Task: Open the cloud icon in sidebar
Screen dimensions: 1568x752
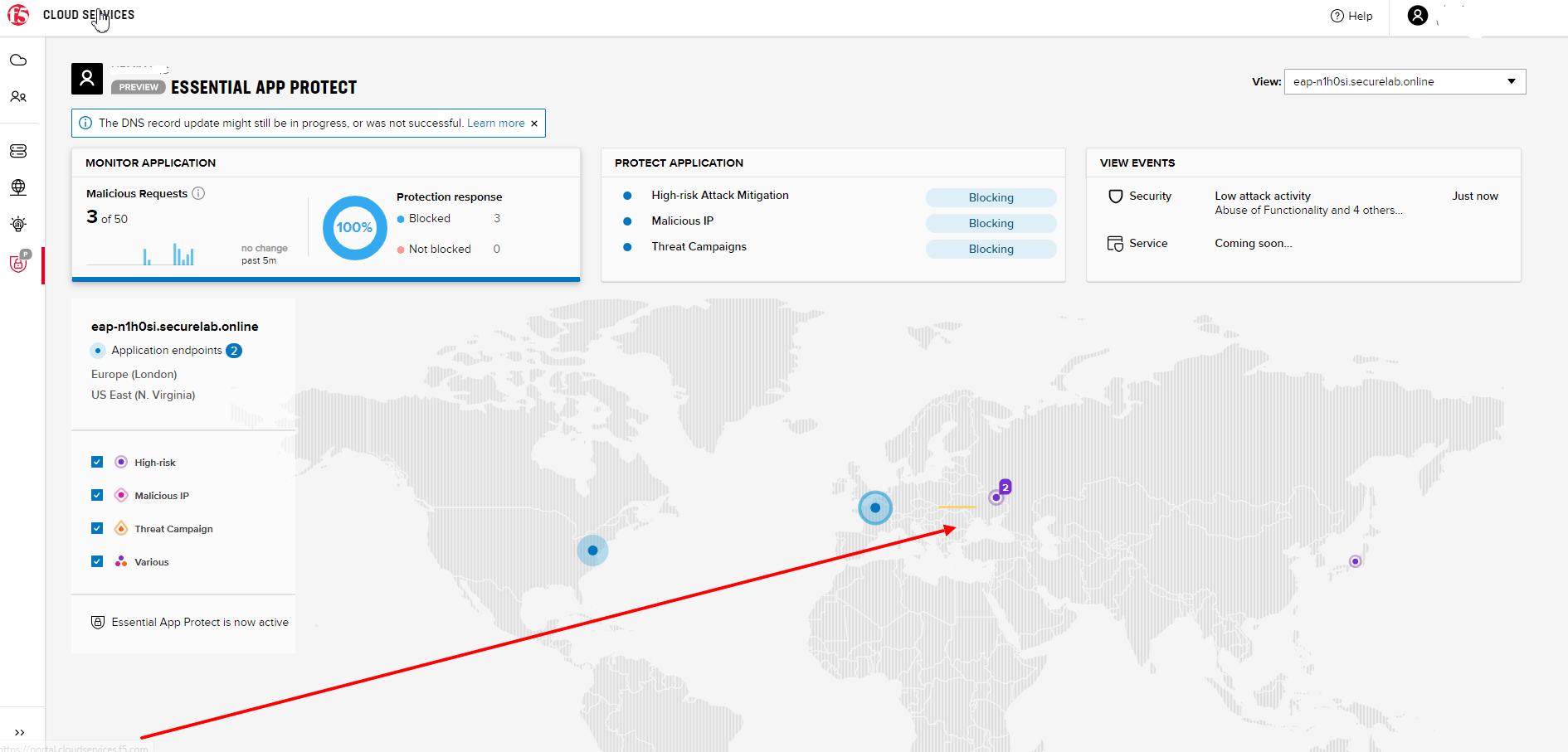Action: click(x=18, y=61)
